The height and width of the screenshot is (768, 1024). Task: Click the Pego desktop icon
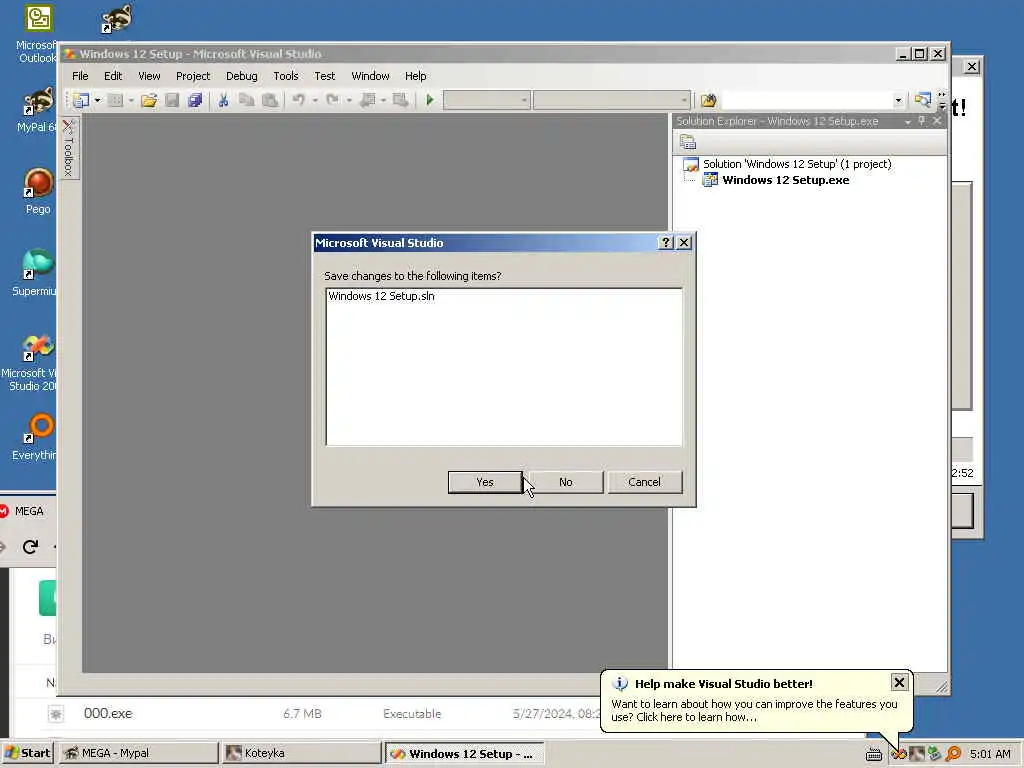click(38, 189)
